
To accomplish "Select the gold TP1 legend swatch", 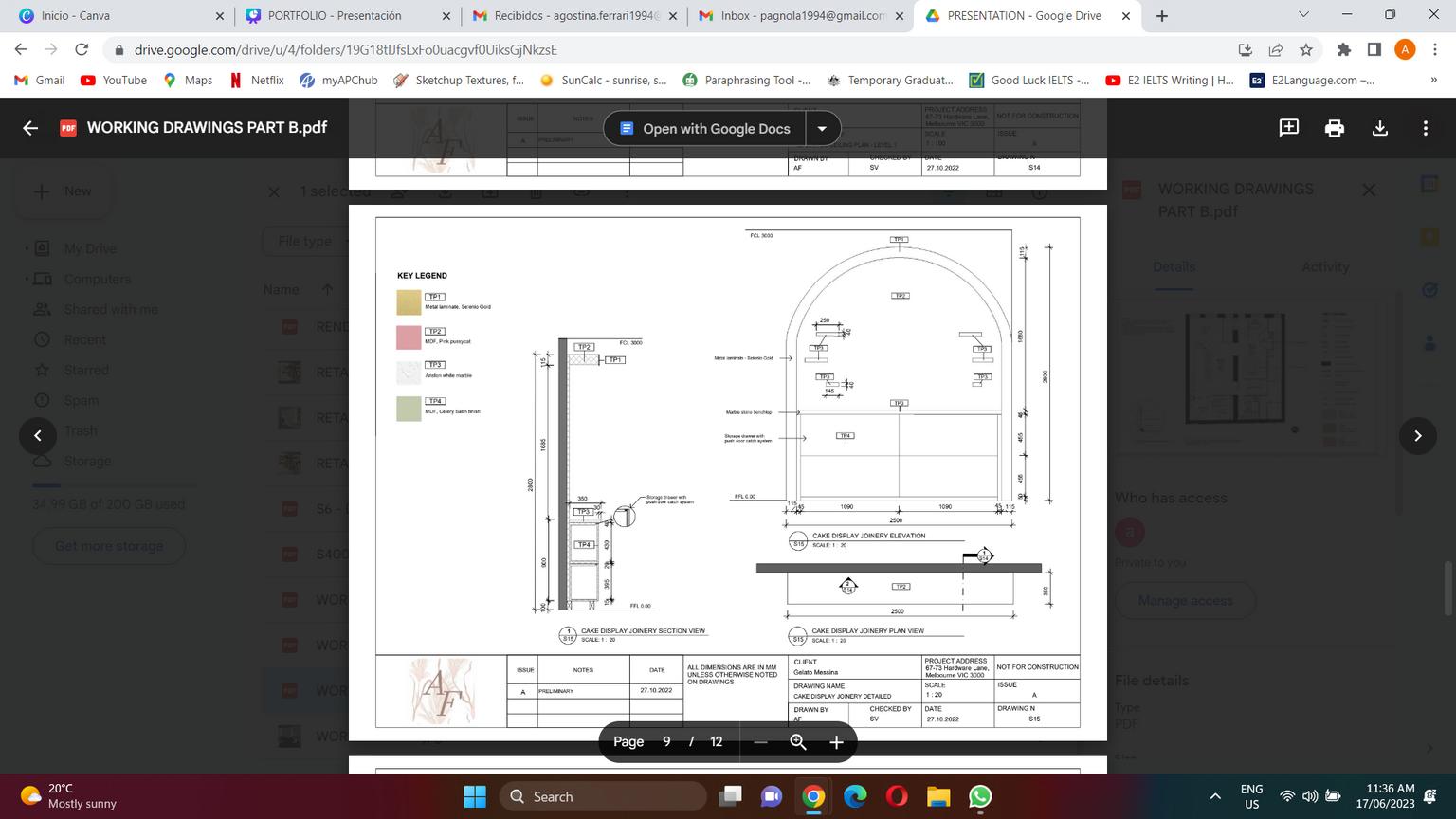I will (x=409, y=301).
